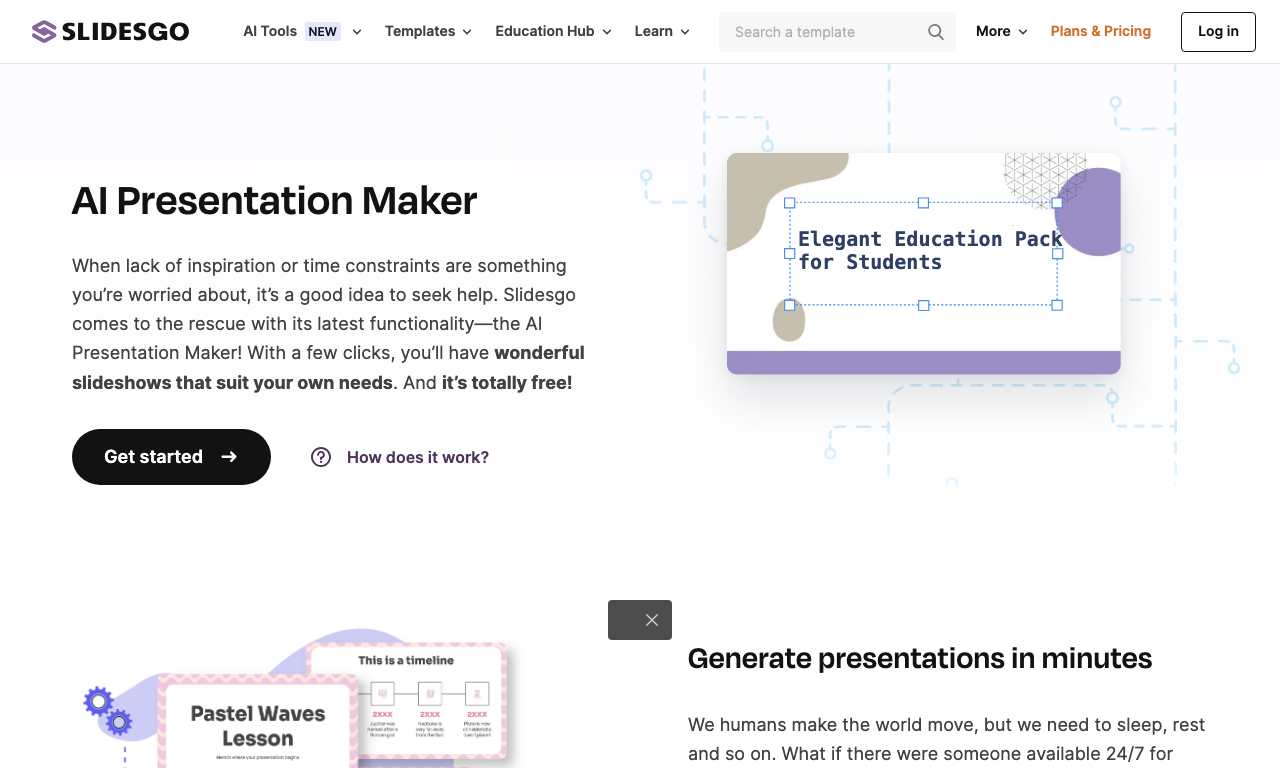Expand the AI Tools dropdown chevron

tap(356, 32)
